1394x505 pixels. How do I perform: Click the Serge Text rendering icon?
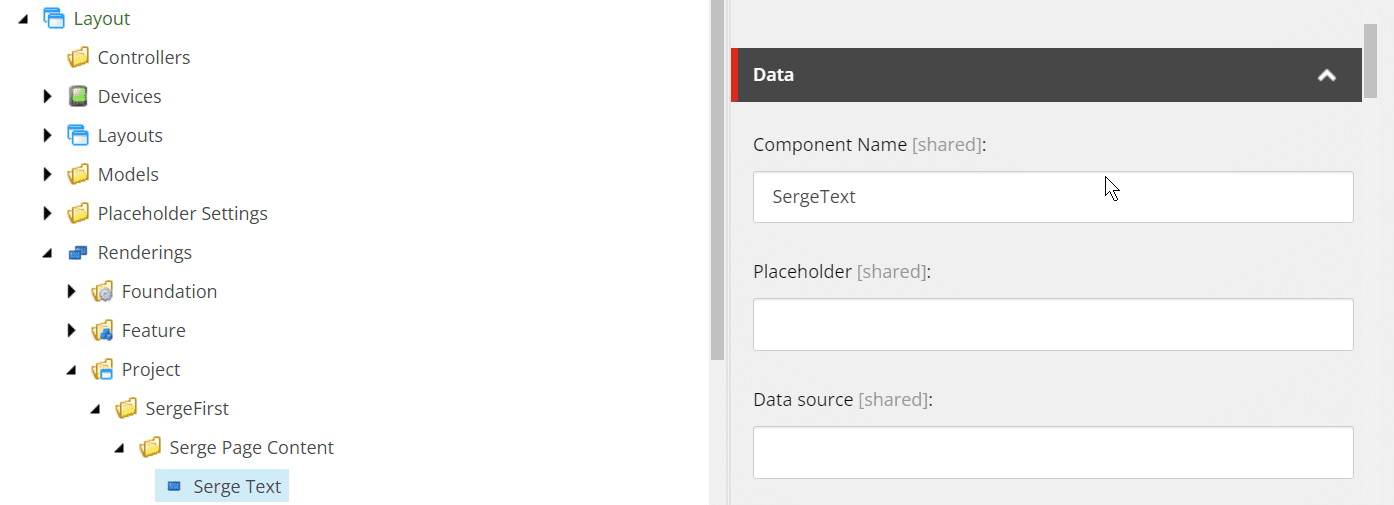click(174, 486)
